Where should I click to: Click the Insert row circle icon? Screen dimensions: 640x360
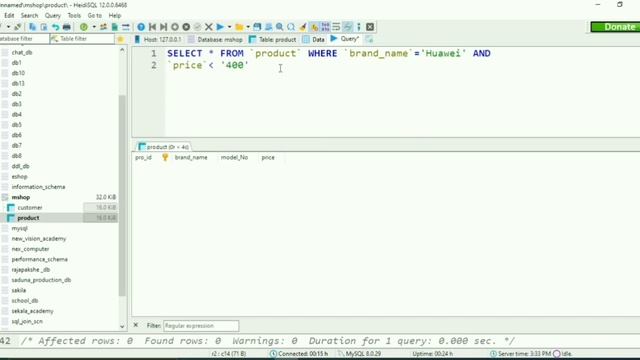pos(175,27)
